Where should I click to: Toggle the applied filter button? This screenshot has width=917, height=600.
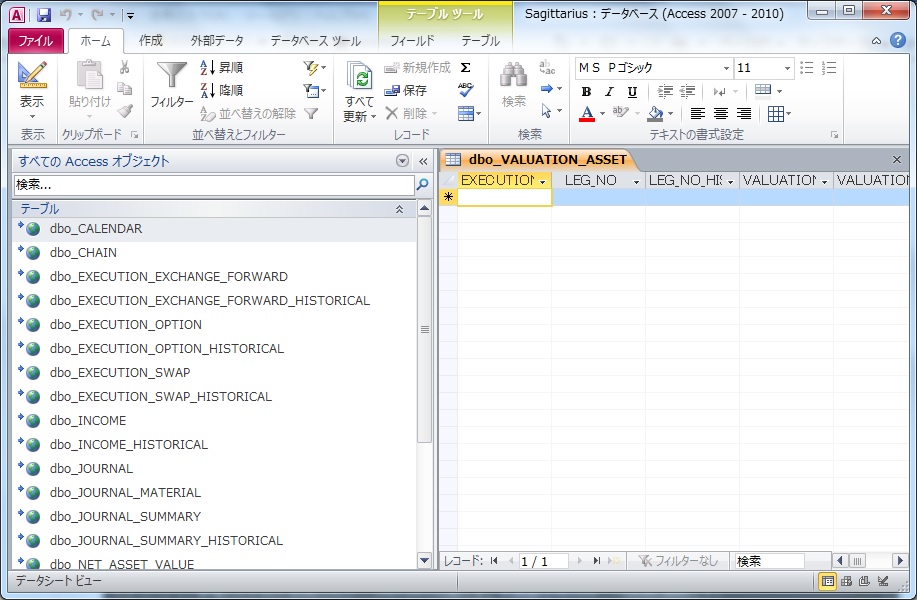tap(311, 113)
